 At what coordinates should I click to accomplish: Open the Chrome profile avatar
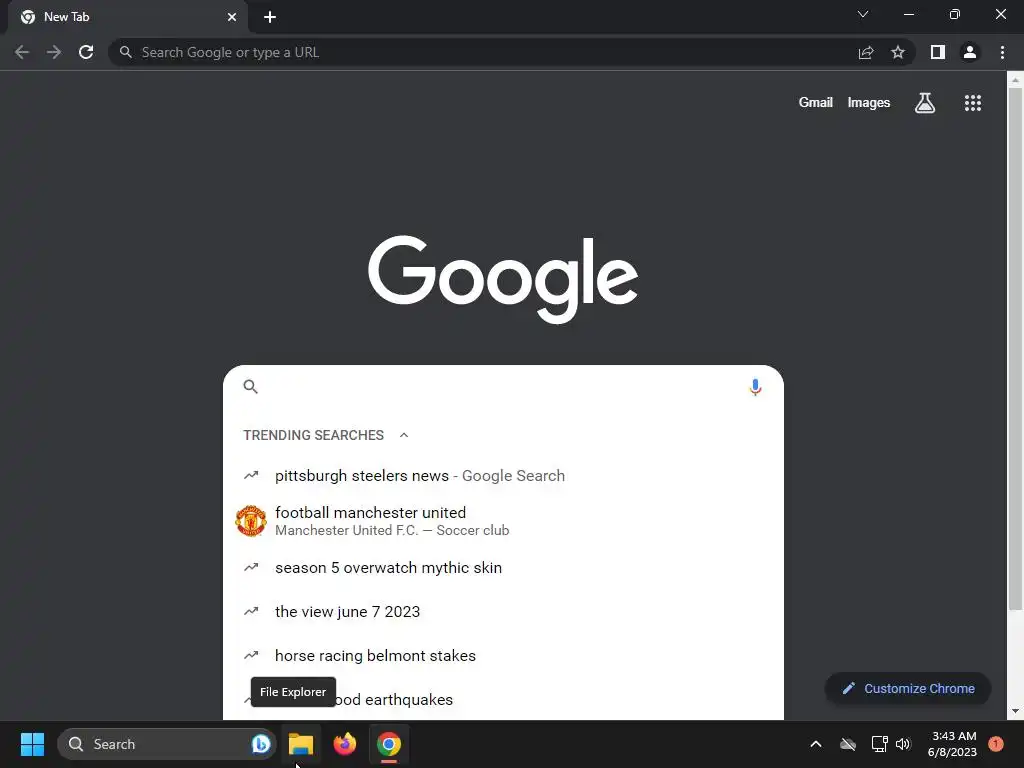pos(970,52)
